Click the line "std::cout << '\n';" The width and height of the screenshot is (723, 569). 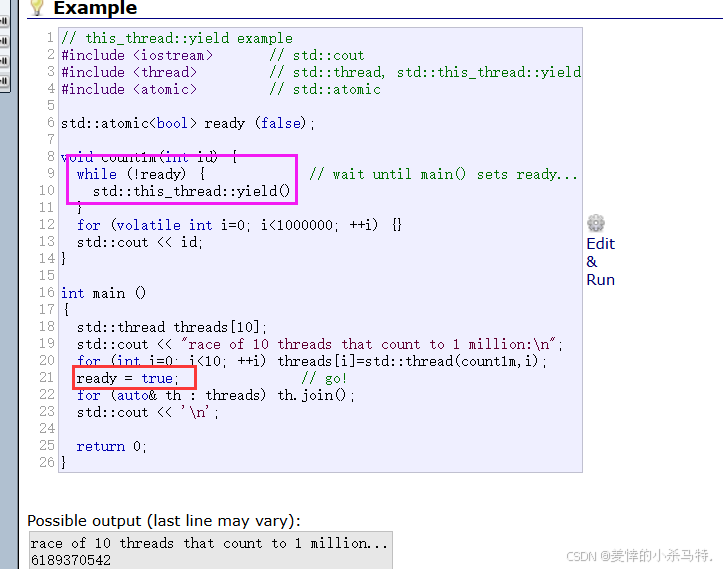(x=148, y=412)
